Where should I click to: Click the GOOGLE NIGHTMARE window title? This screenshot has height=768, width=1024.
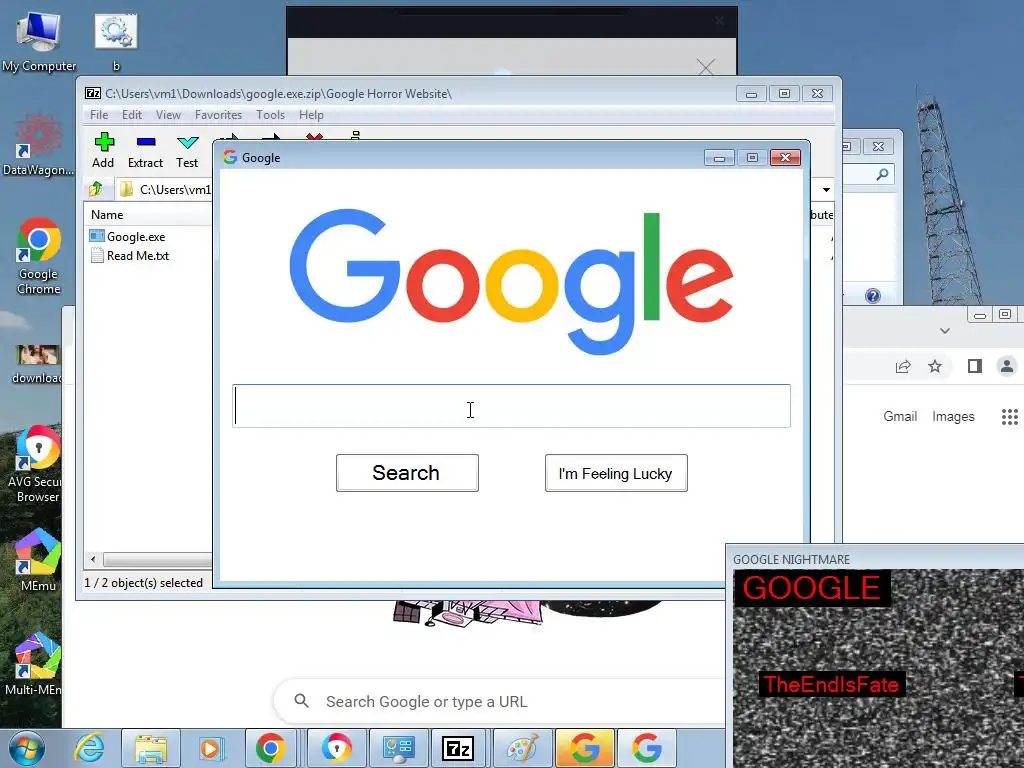(792, 560)
